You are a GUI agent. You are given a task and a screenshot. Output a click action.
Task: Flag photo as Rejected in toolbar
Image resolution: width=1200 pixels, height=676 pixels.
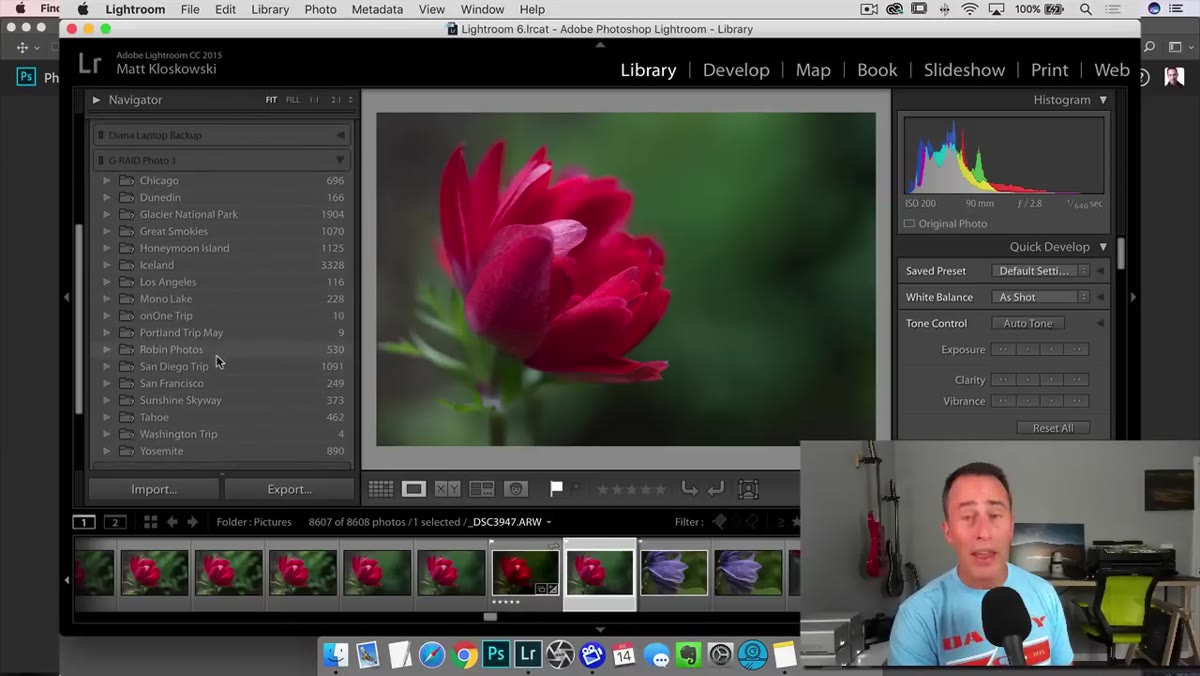pyautogui.click(x=577, y=489)
